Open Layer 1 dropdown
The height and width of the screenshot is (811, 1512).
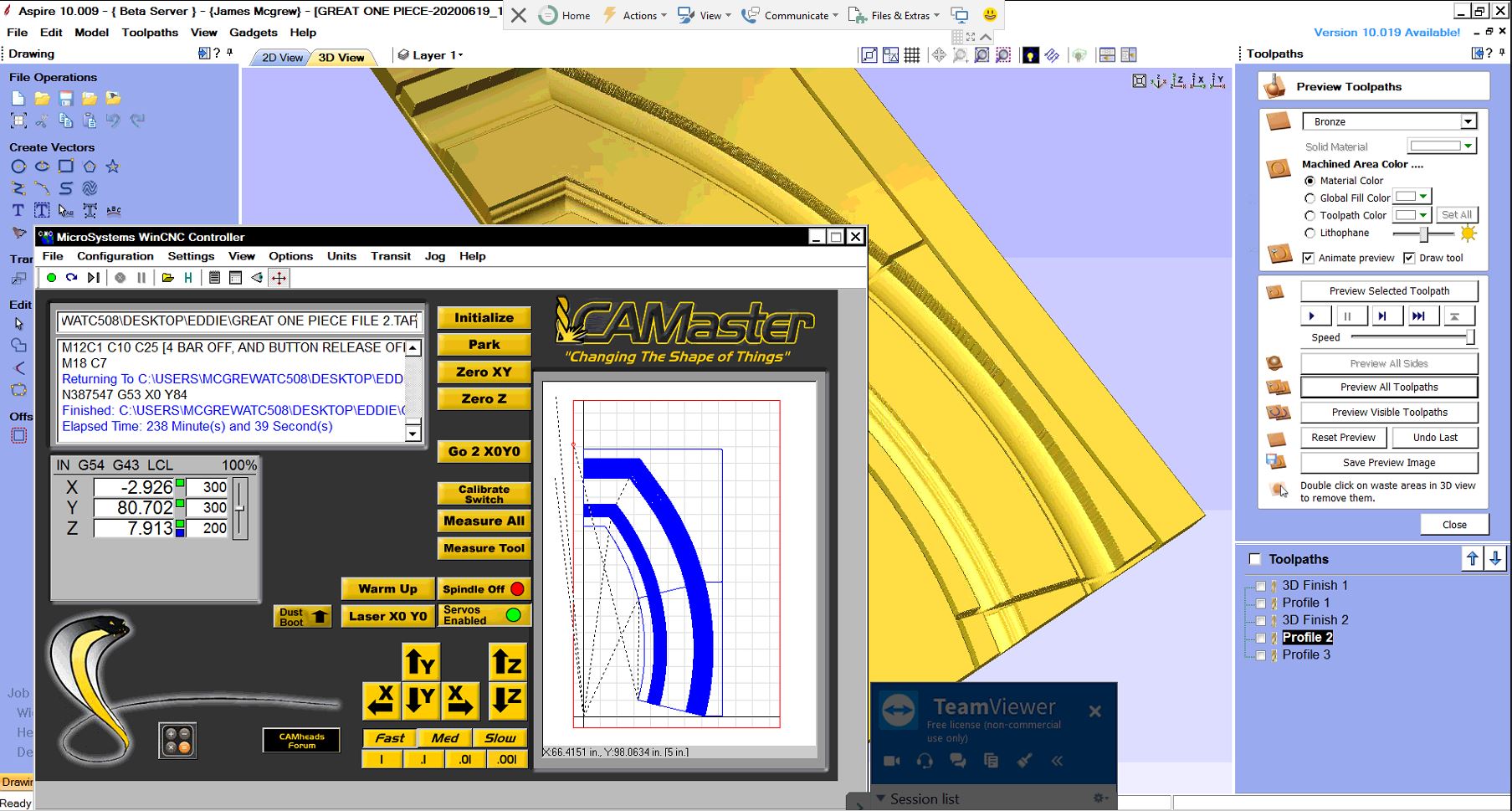pyautogui.click(x=430, y=55)
